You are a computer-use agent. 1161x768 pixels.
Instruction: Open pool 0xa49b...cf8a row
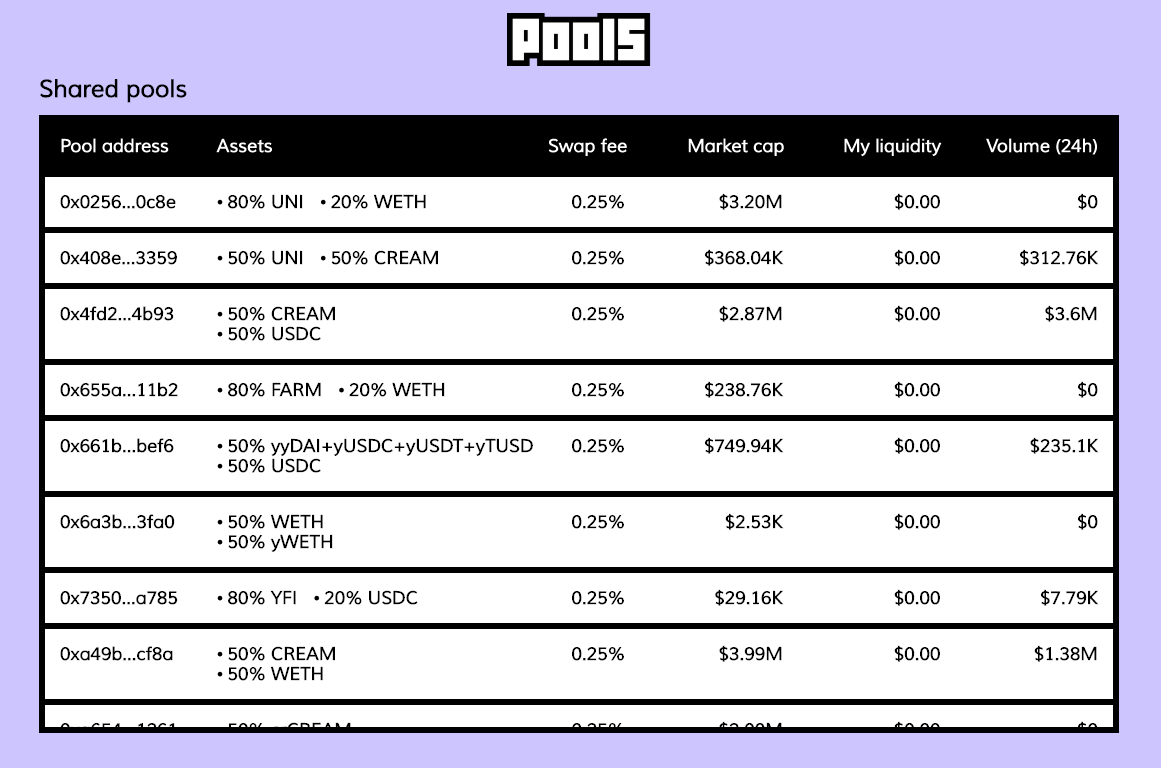(578, 664)
